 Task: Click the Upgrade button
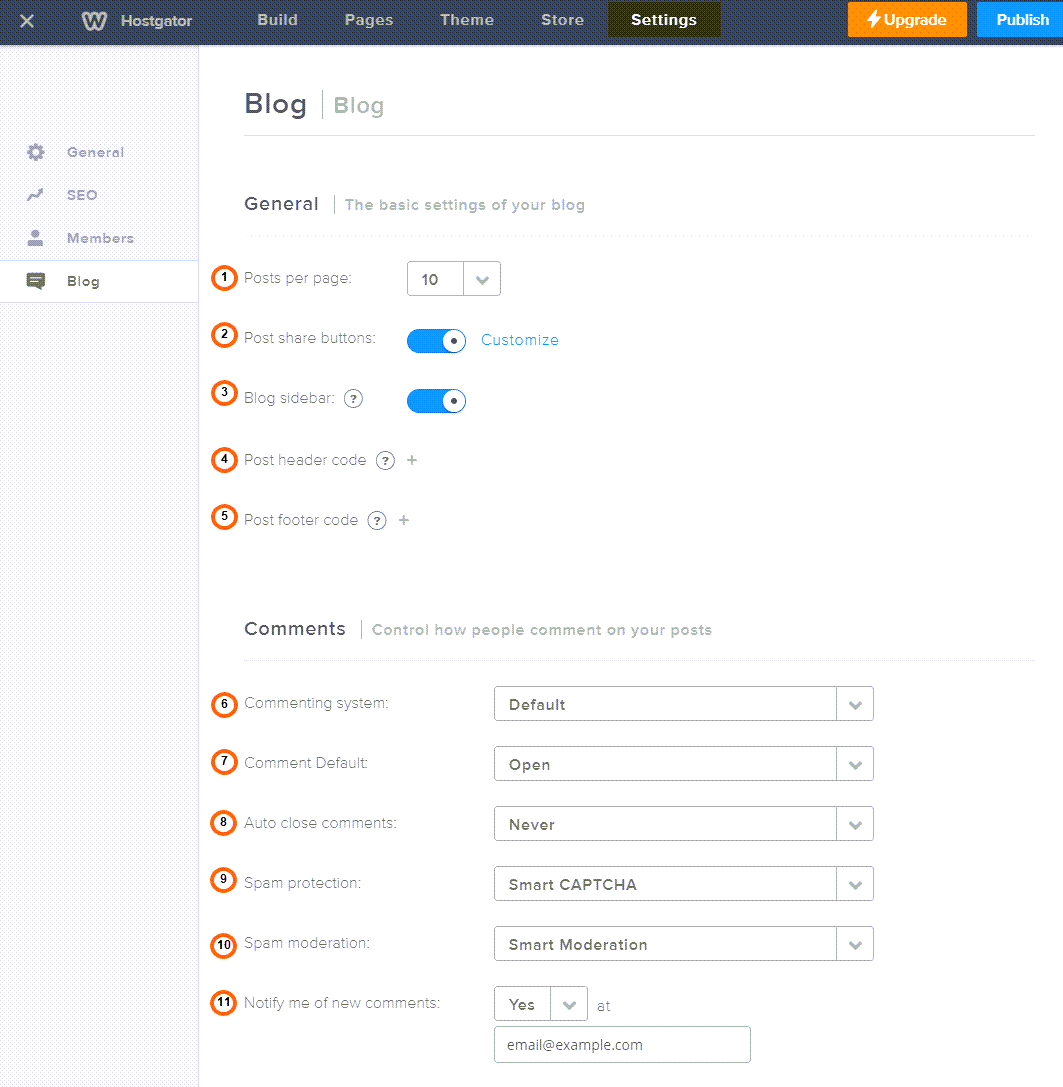click(906, 19)
